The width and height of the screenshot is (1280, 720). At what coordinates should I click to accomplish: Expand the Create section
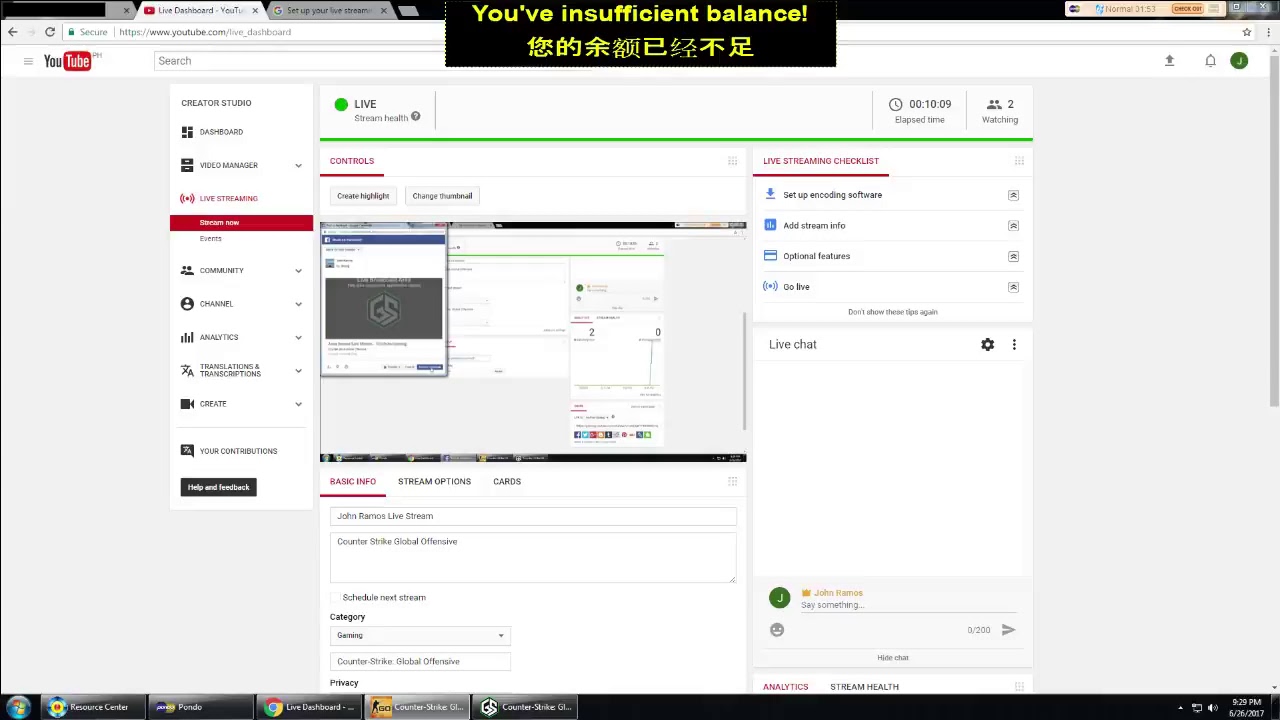(298, 404)
